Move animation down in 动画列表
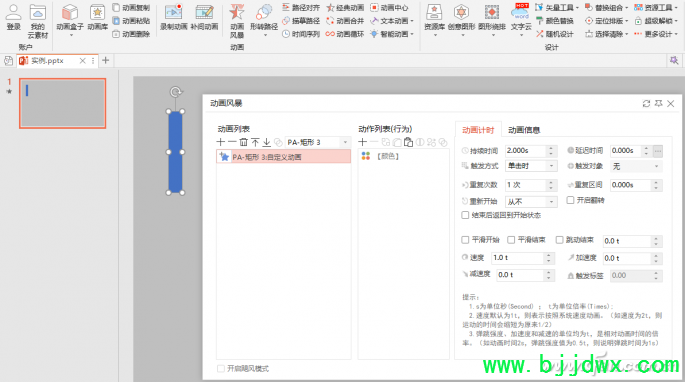 266,142
